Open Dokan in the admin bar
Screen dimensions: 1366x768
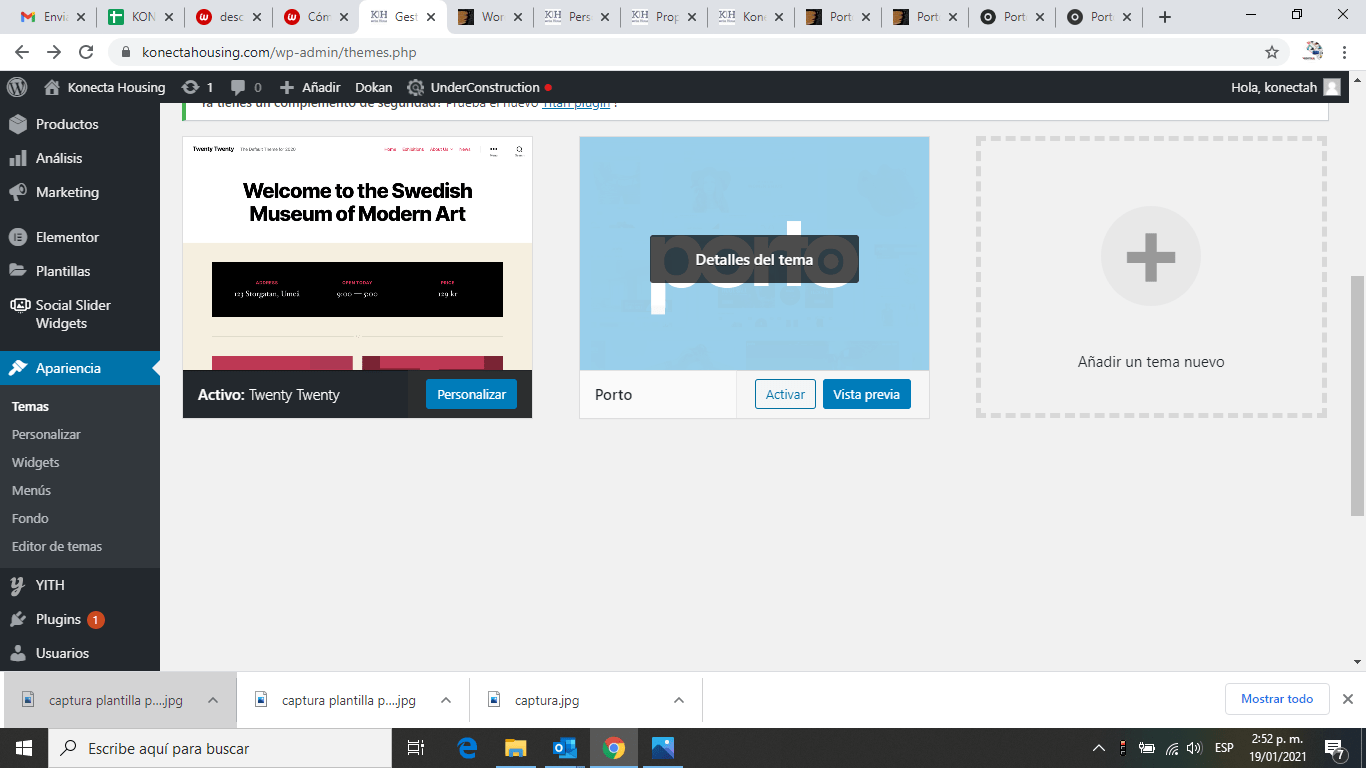374,87
